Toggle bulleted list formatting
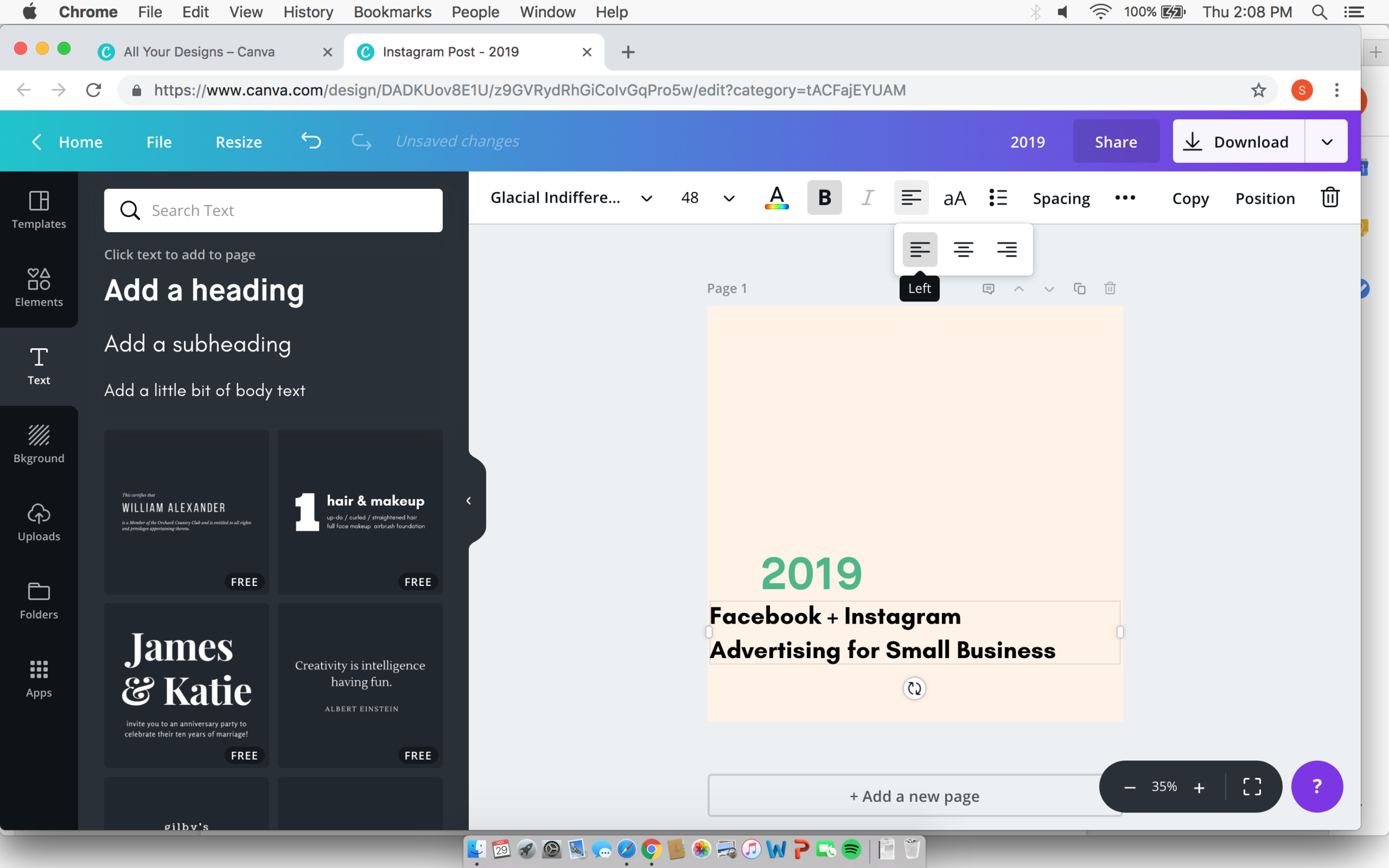Screen dimensions: 1389x868 tap(998, 198)
